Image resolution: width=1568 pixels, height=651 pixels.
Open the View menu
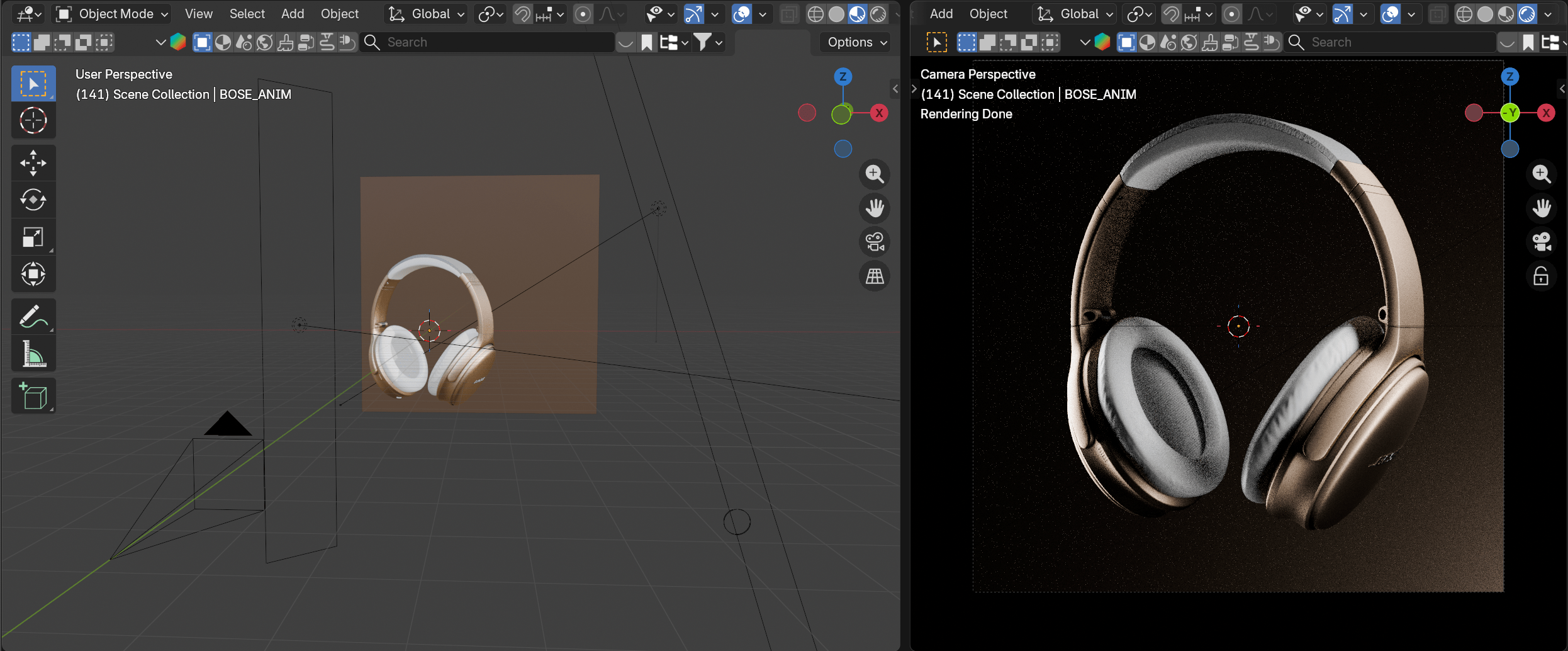[198, 14]
